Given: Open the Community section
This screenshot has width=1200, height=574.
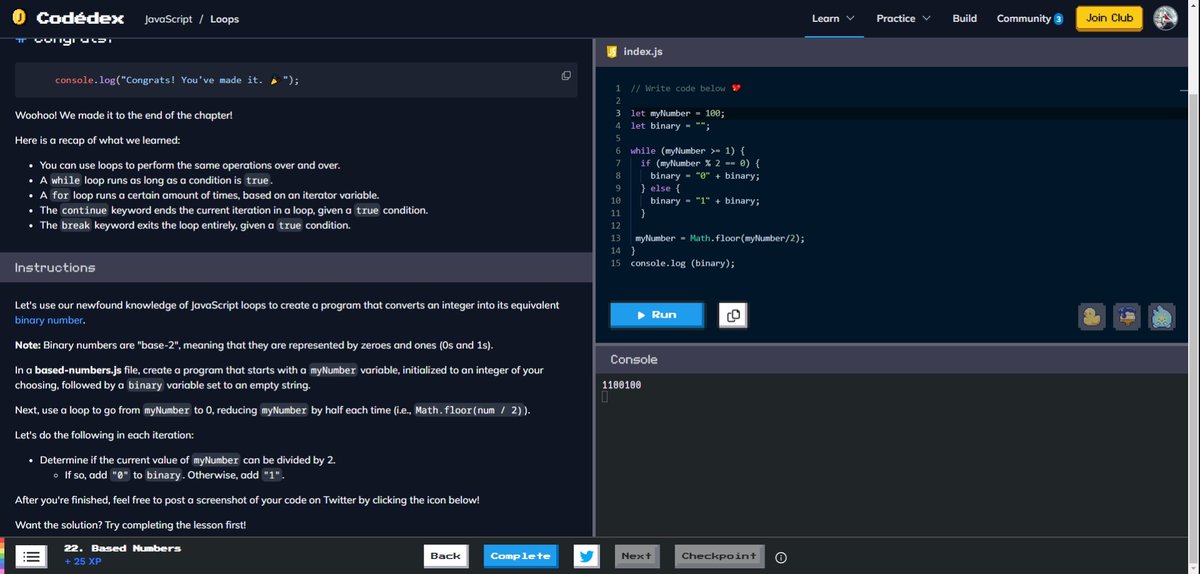Looking at the screenshot, I should tap(1024, 18).
